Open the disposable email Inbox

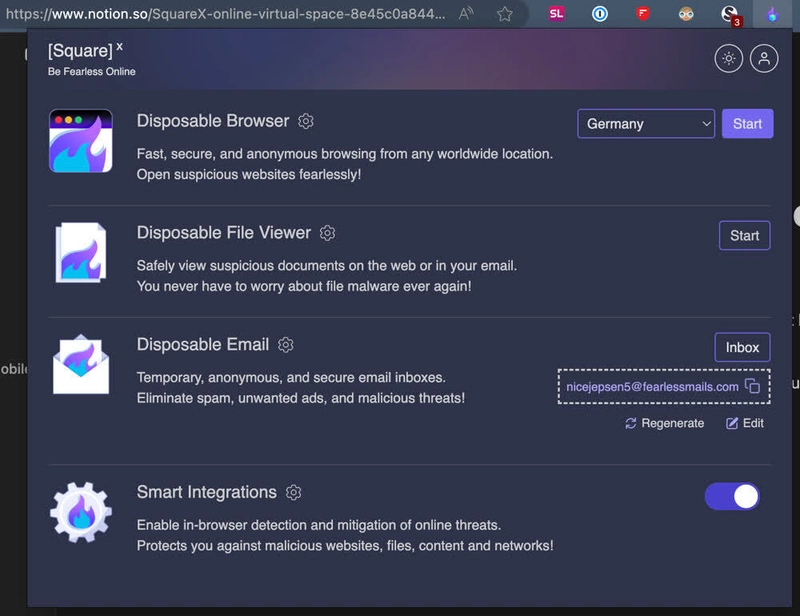[742, 347]
